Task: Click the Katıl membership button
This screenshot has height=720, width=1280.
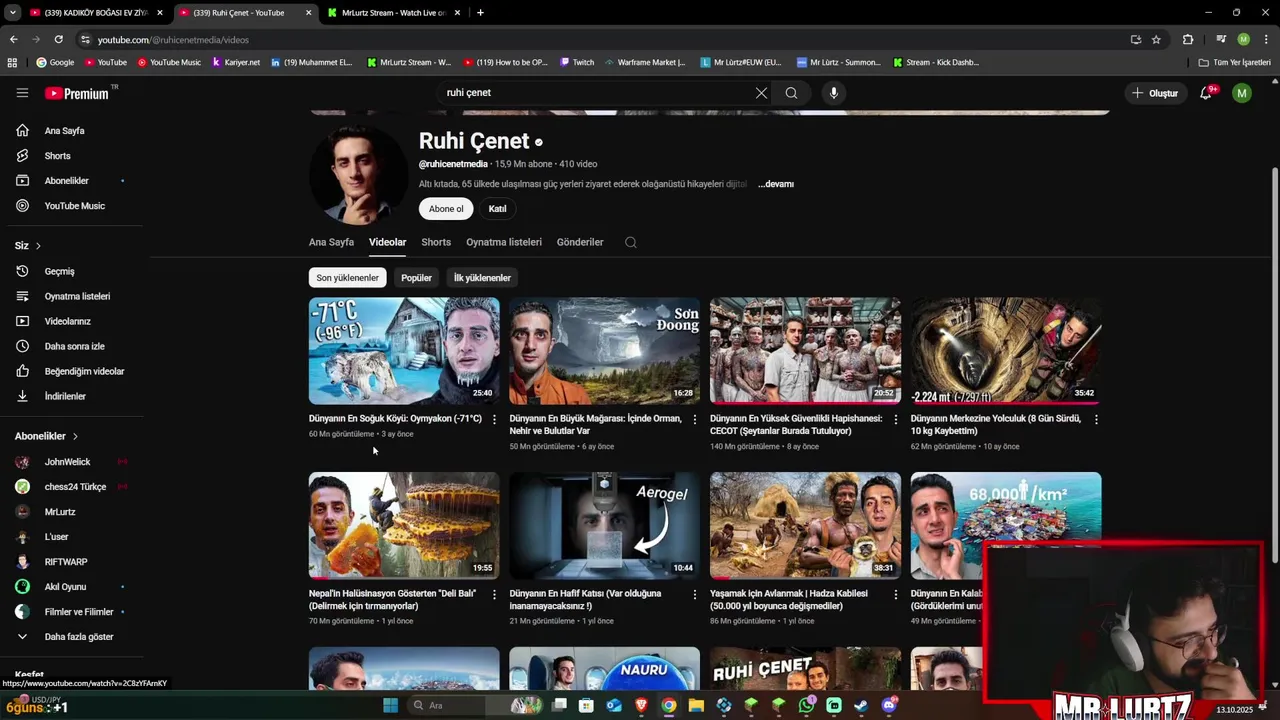Action: pos(497,209)
